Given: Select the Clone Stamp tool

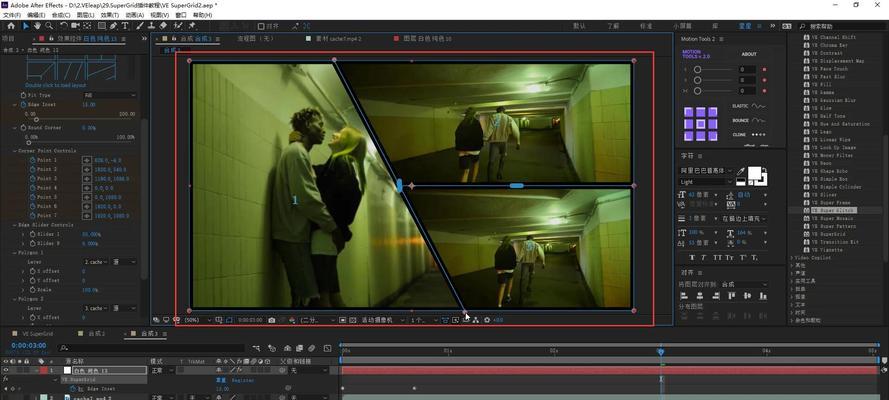Looking at the screenshot, I should (151, 26).
